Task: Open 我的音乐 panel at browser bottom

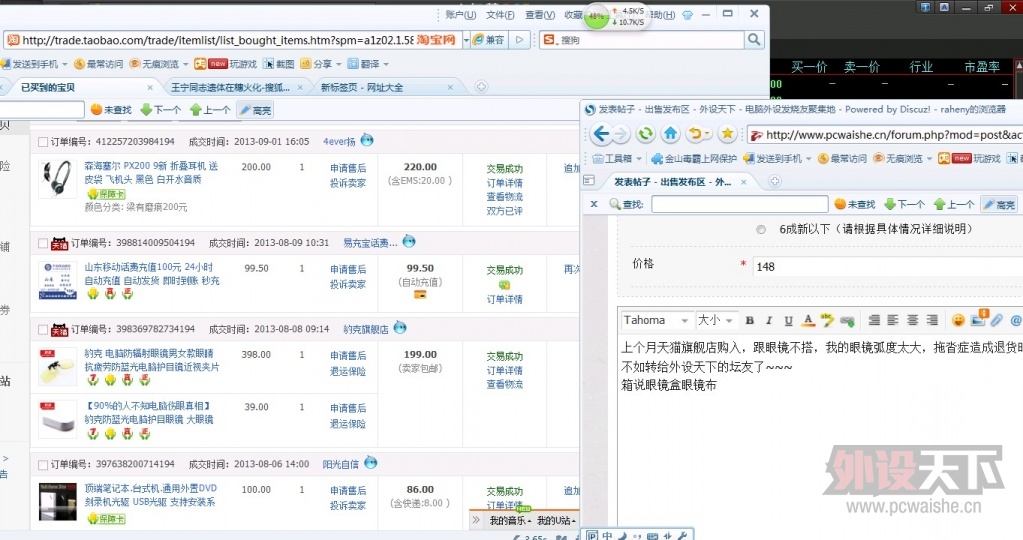Action: point(510,520)
